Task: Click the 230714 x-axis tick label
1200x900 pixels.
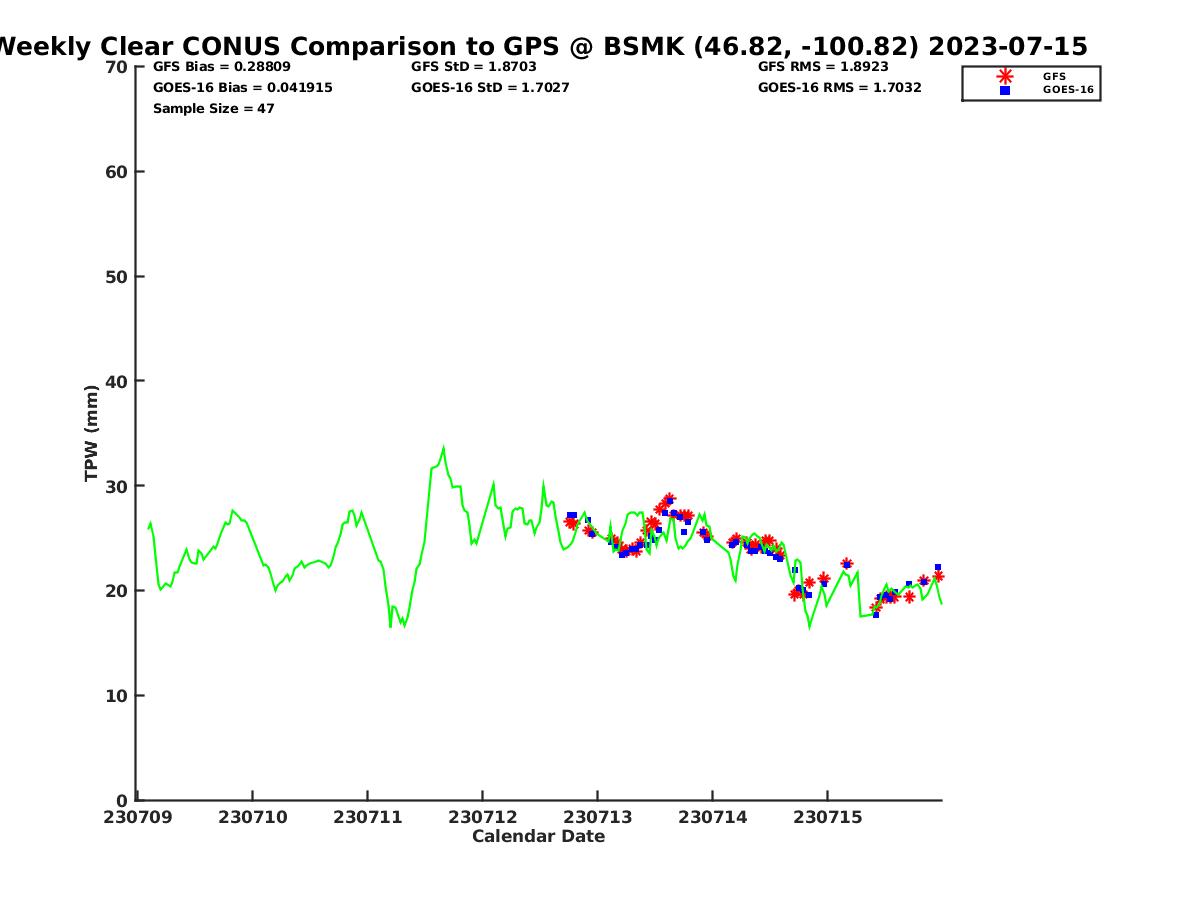Action: point(713,817)
